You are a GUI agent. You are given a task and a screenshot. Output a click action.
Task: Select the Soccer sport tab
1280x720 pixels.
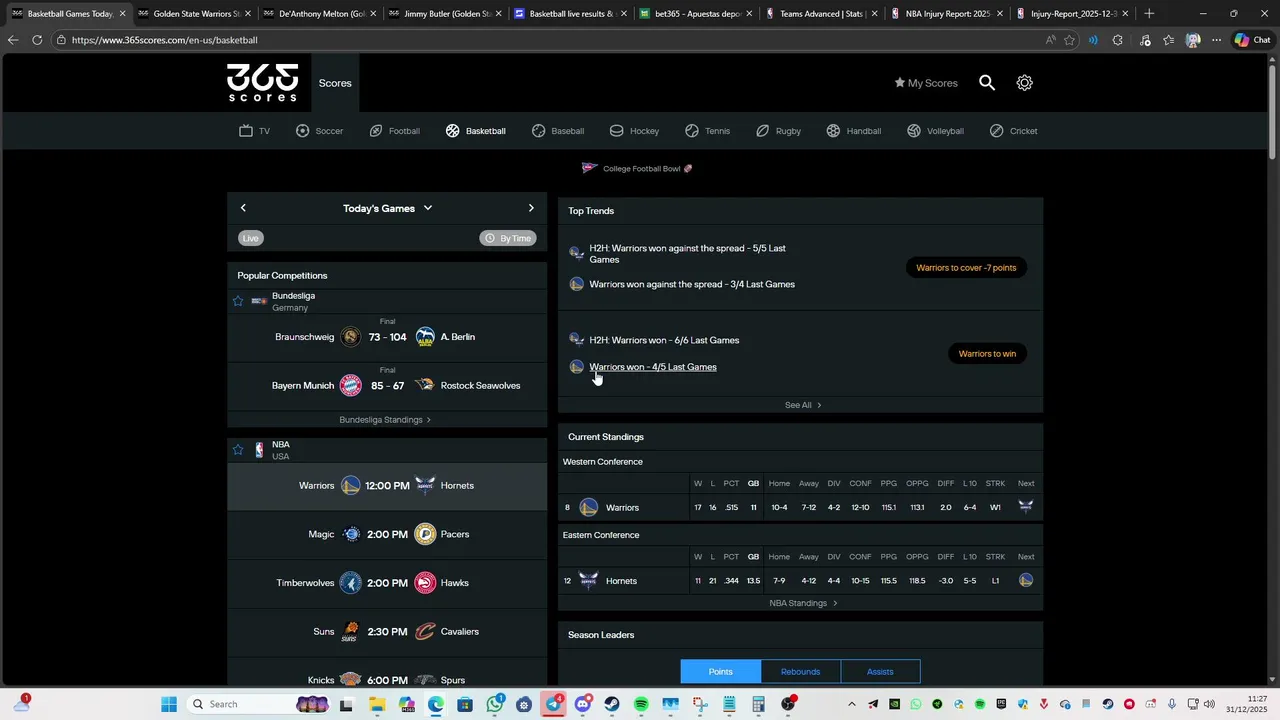(x=319, y=131)
